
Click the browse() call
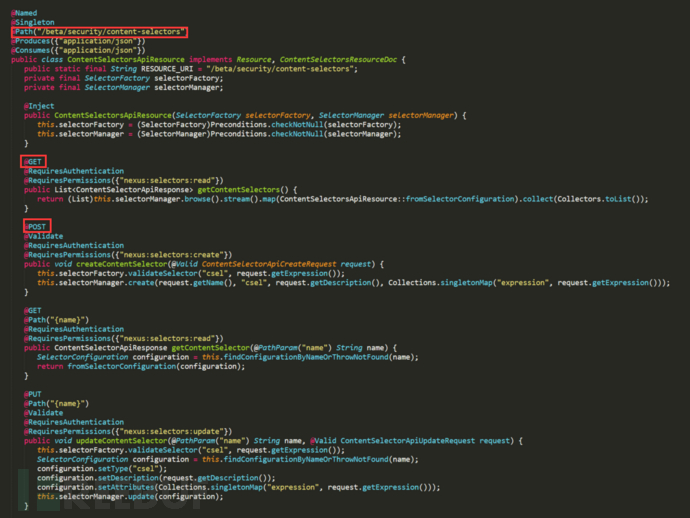coord(202,199)
